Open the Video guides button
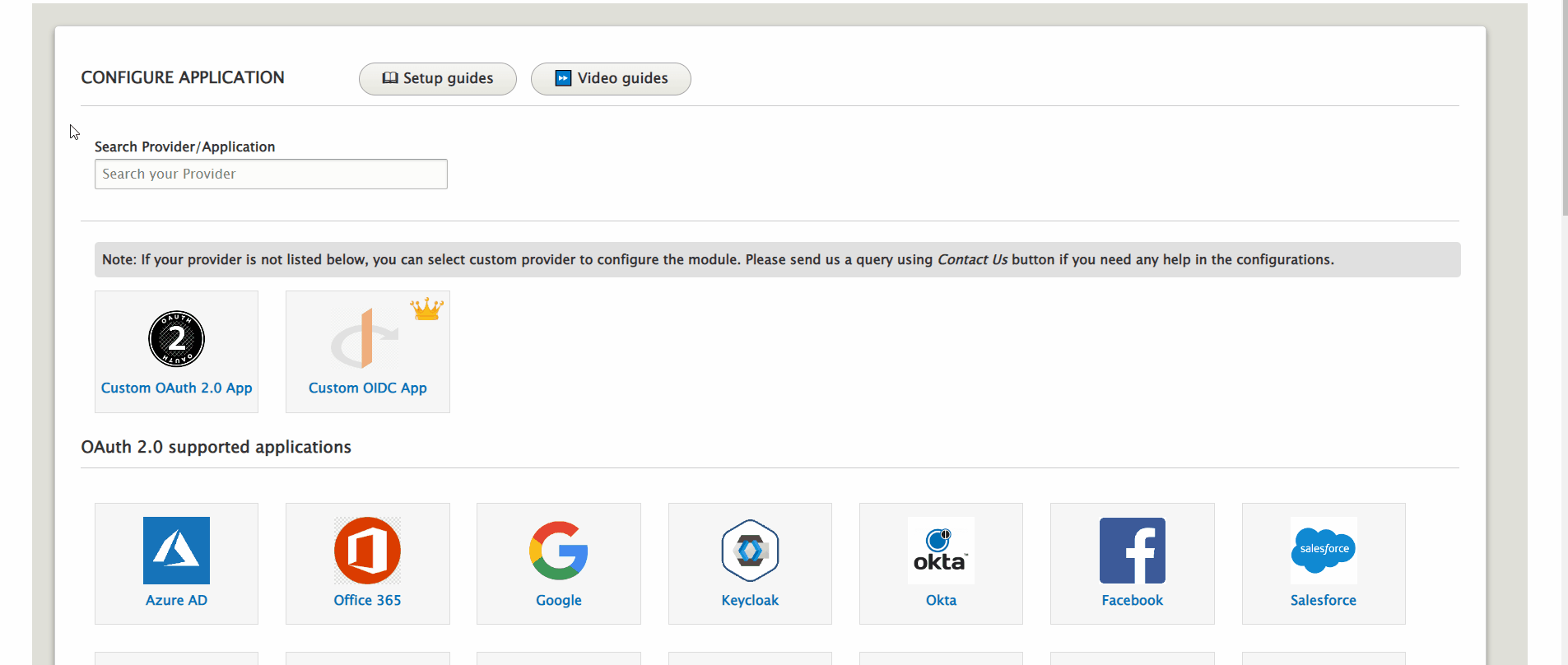Image resolution: width=1568 pixels, height=665 pixels. click(610, 78)
